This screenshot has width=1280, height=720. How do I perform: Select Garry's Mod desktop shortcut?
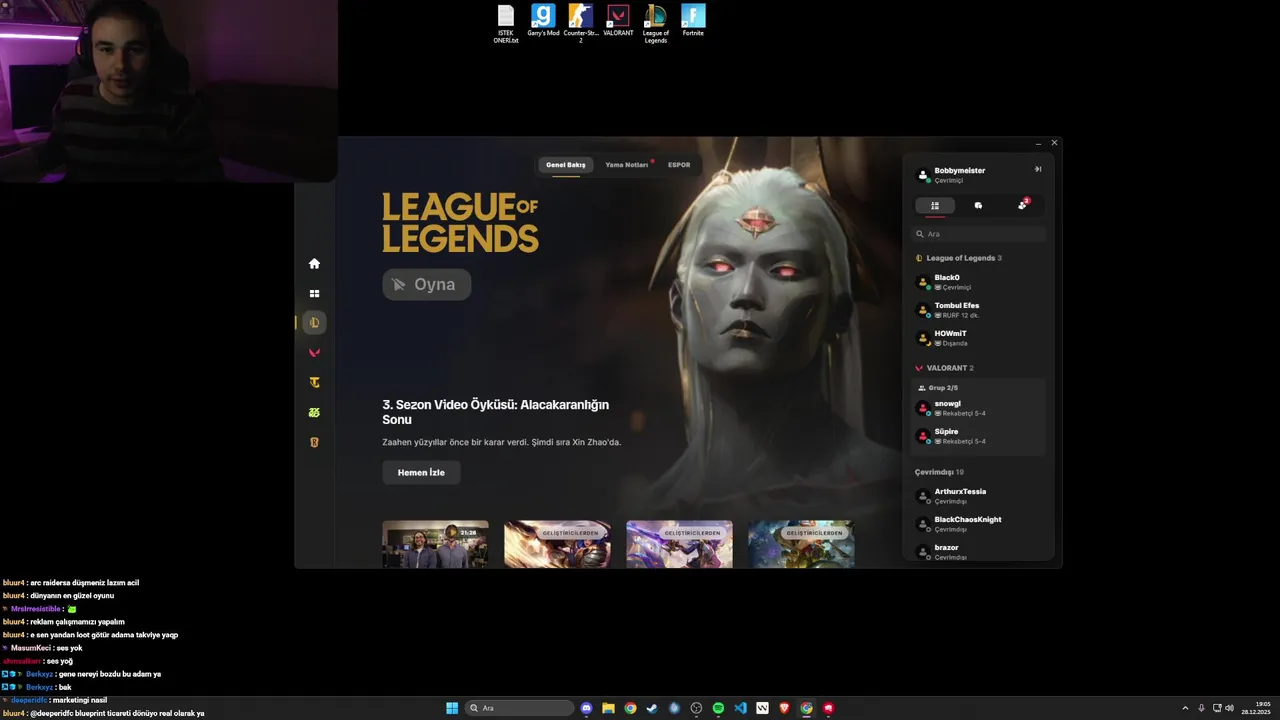click(x=543, y=21)
